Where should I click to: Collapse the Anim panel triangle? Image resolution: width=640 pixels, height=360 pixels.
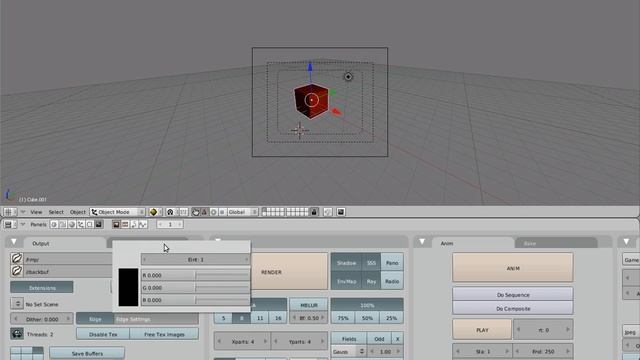pos(422,242)
